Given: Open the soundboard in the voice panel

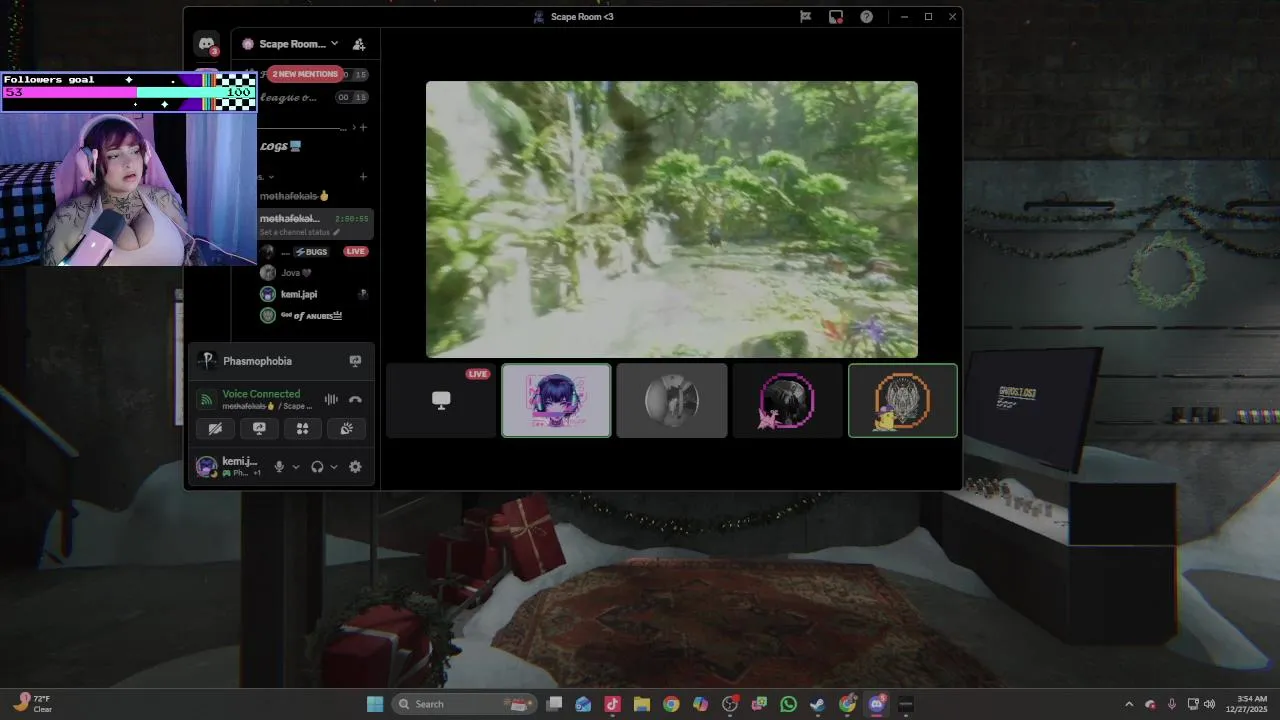Looking at the screenshot, I should pyautogui.click(x=346, y=429).
